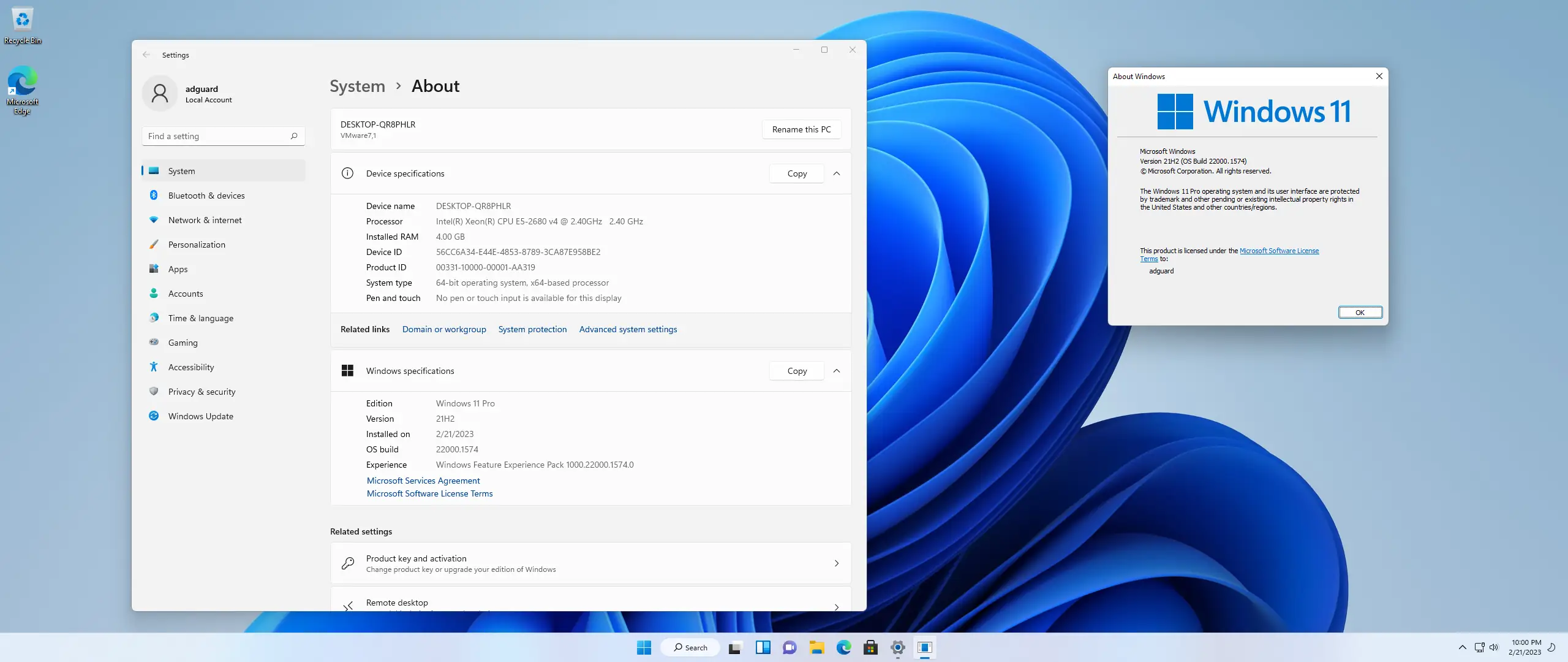Click the back arrow in Settings
The height and width of the screenshot is (662, 1568).
146,55
